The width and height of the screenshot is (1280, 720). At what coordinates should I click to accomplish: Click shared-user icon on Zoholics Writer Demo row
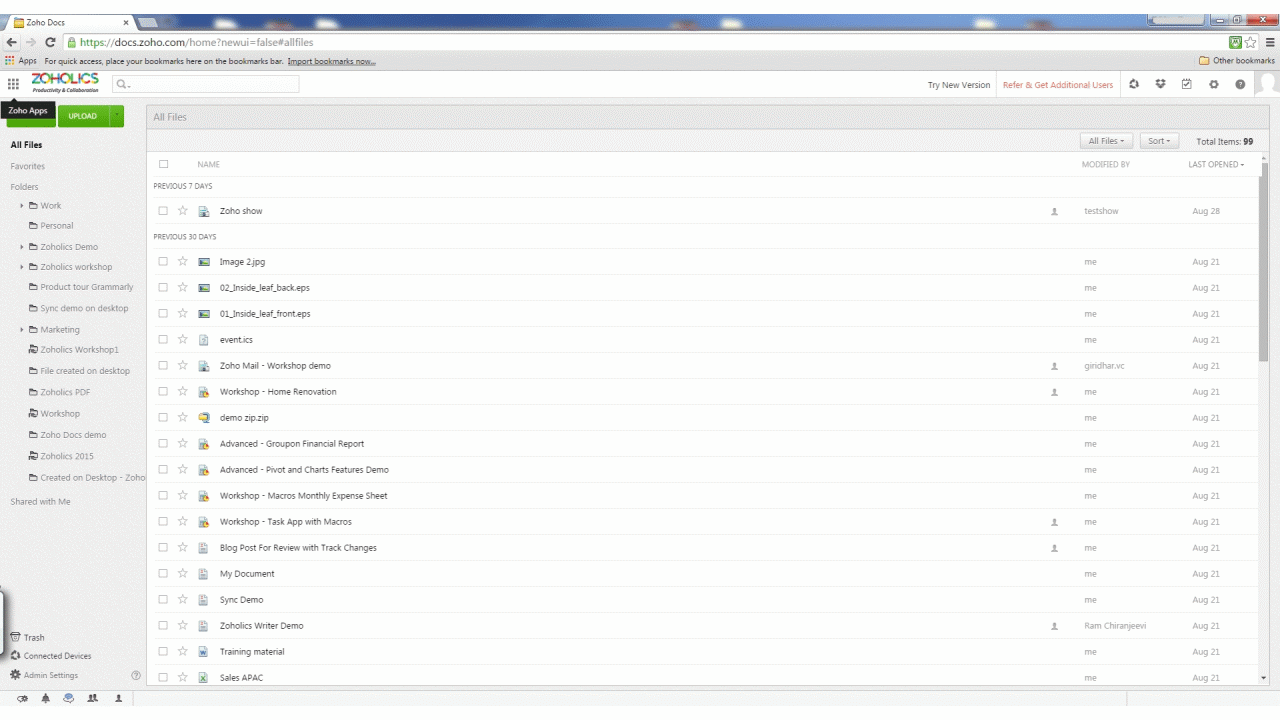1054,626
